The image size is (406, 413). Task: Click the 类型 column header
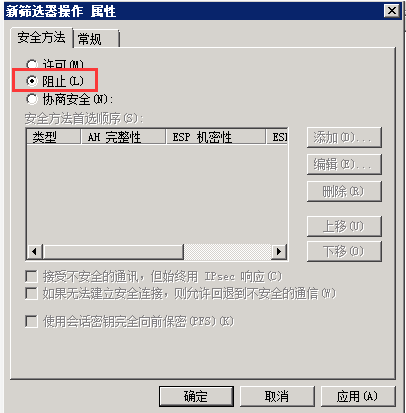54,137
